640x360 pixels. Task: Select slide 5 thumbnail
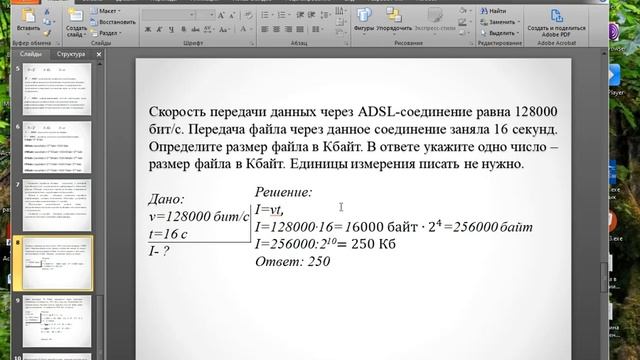[57, 89]
